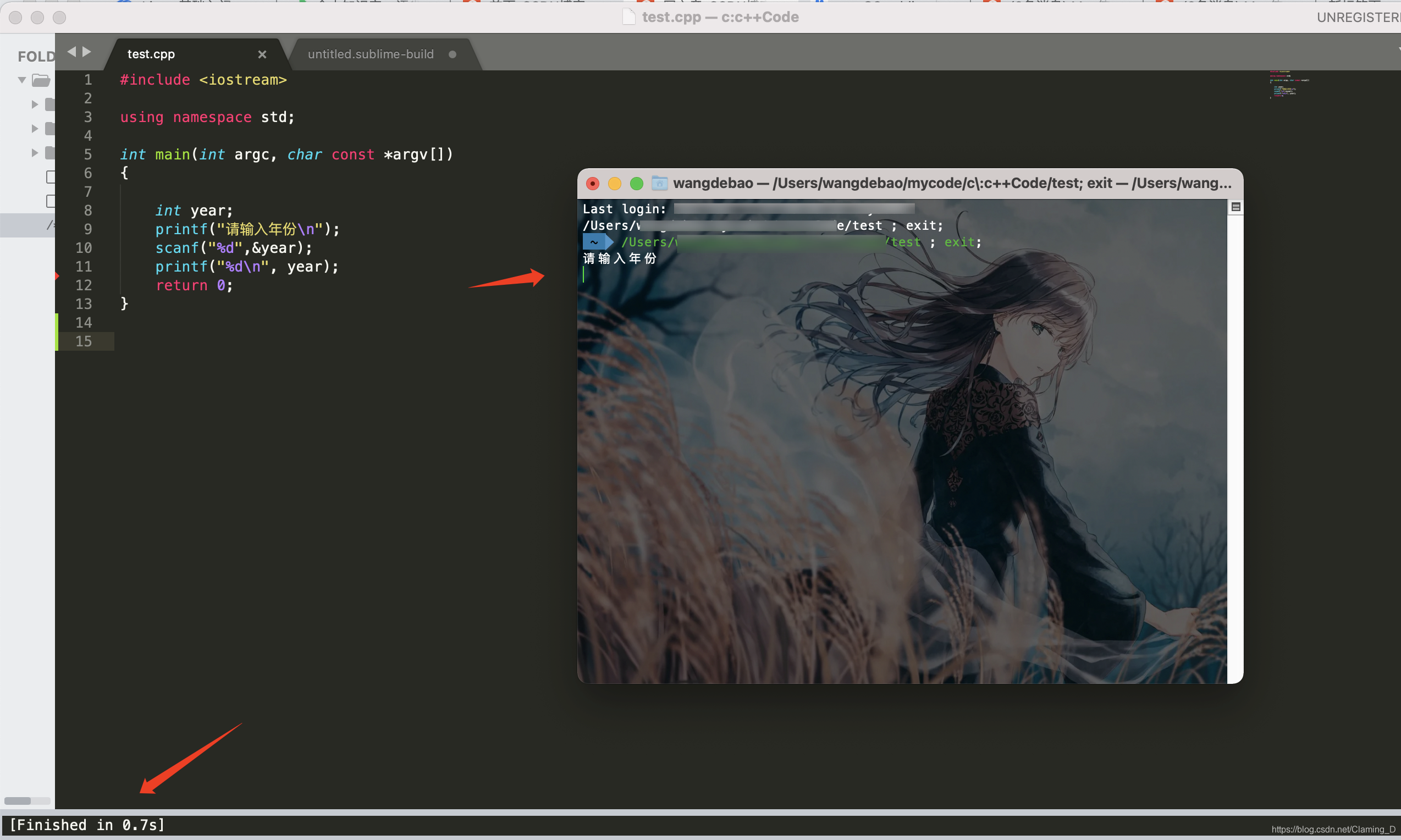This screenshot has width=1401, height=840.
Task: Click UNREGISTERED label in Sublime title bar
Action: tap(1359, 18)
